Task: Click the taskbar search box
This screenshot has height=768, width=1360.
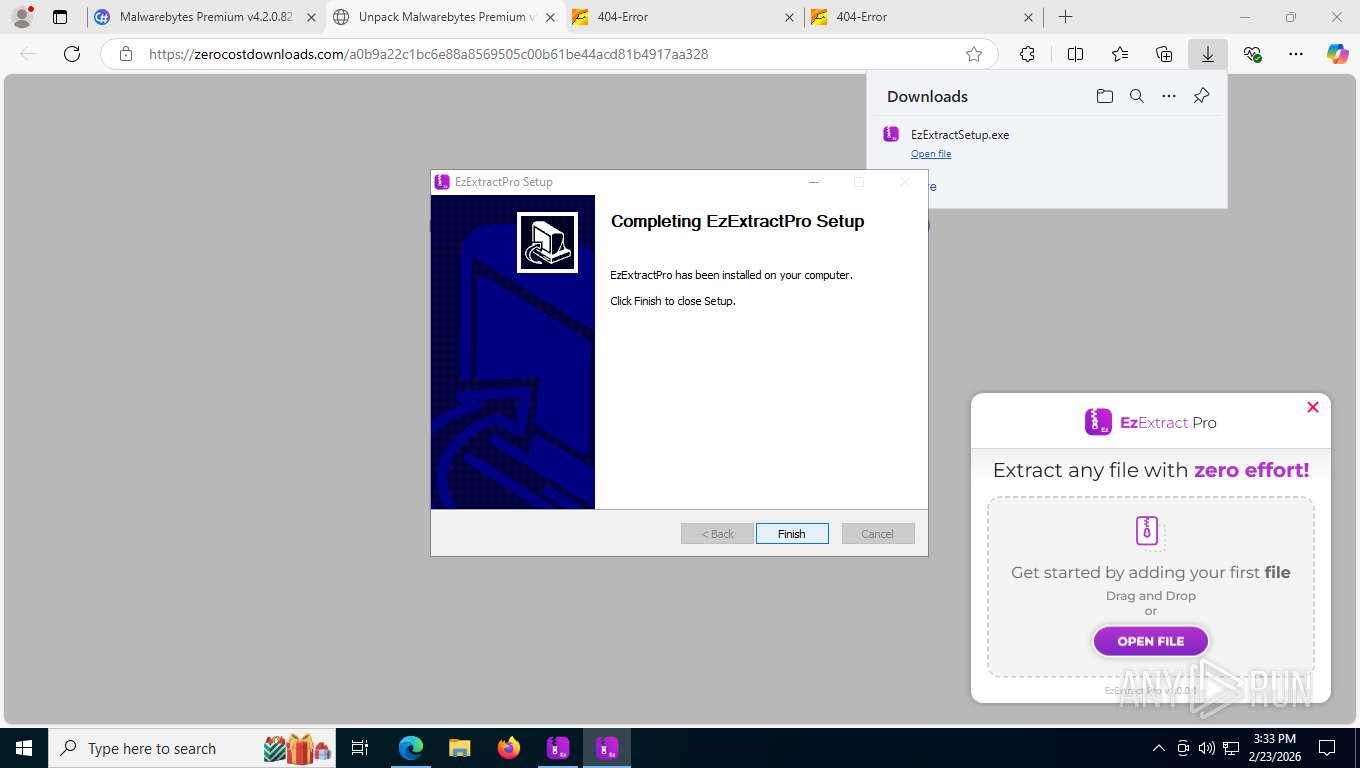Action: [193, 748]
